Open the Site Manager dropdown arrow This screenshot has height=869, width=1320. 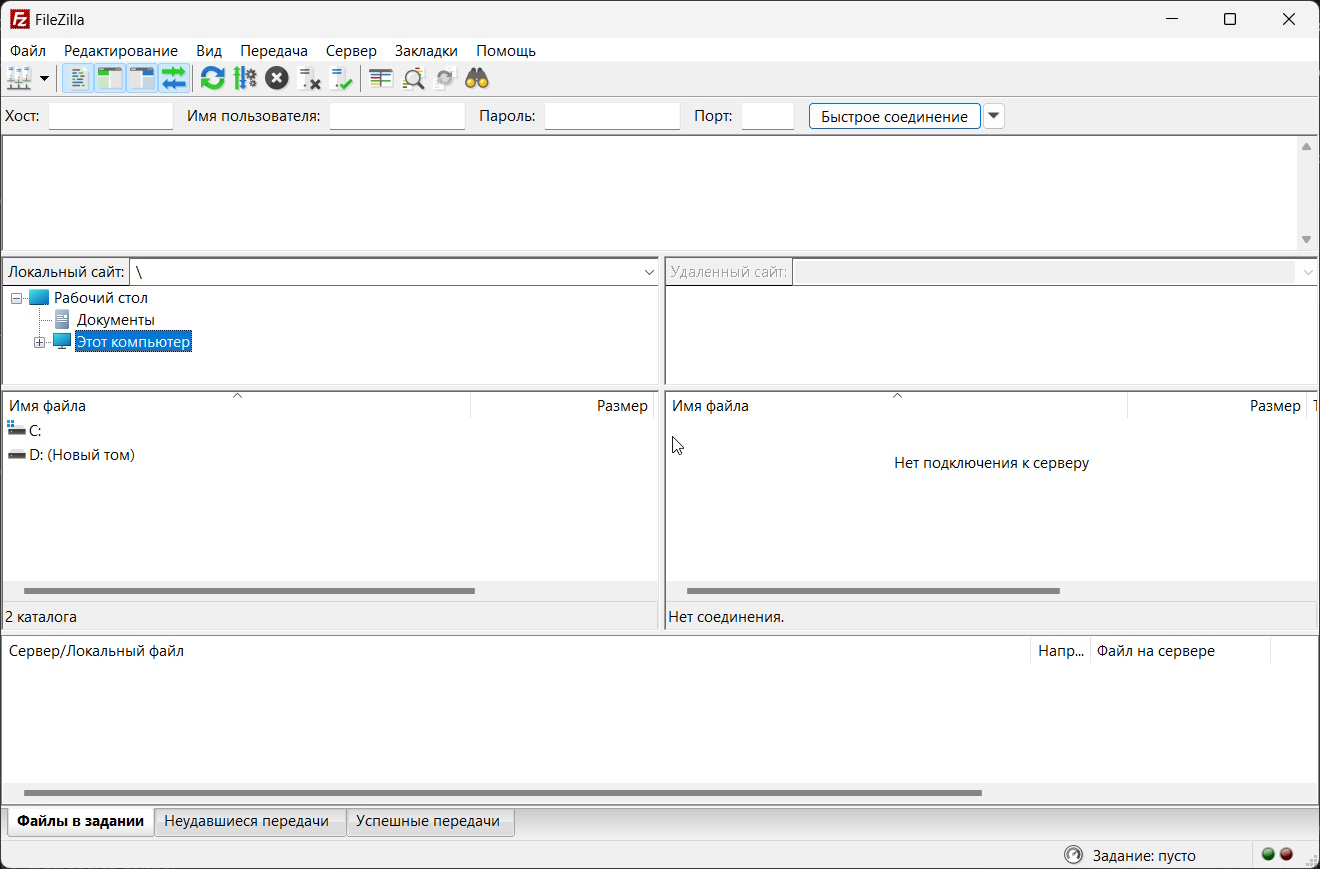44,77
